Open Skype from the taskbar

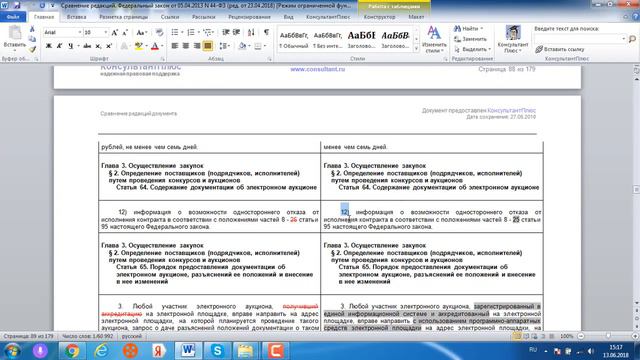217,351
